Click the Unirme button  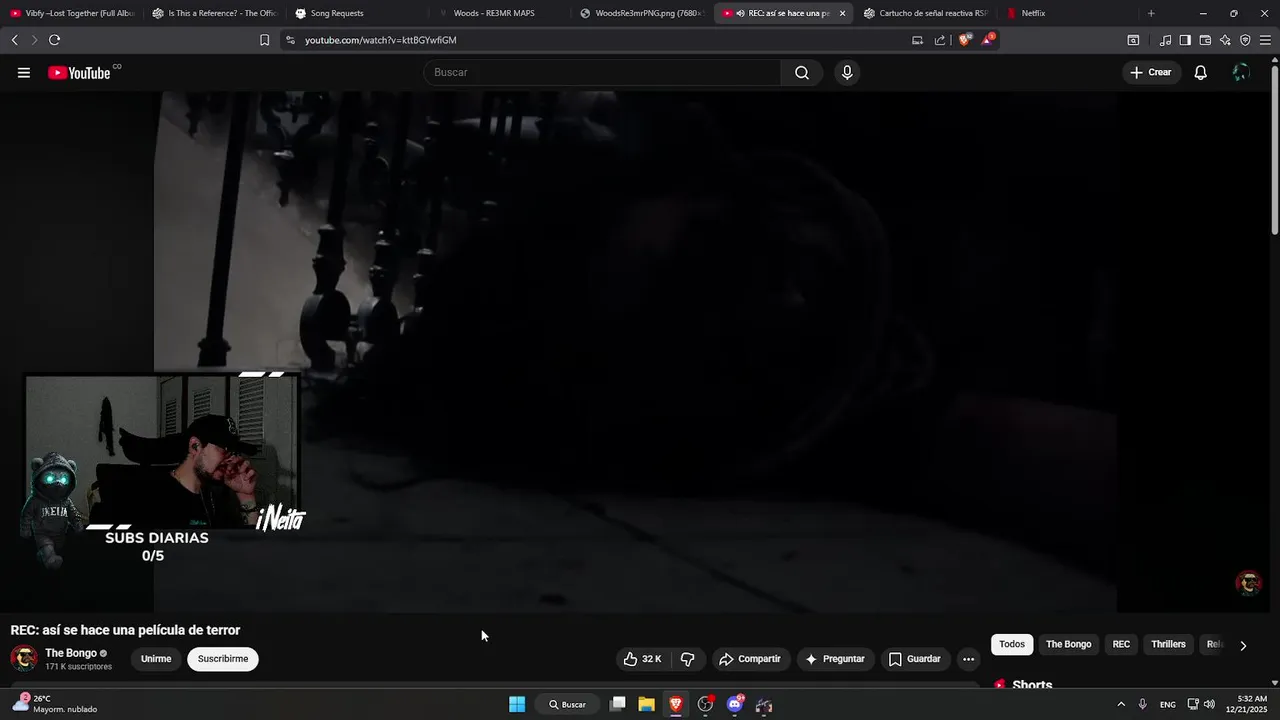point(156,659)
